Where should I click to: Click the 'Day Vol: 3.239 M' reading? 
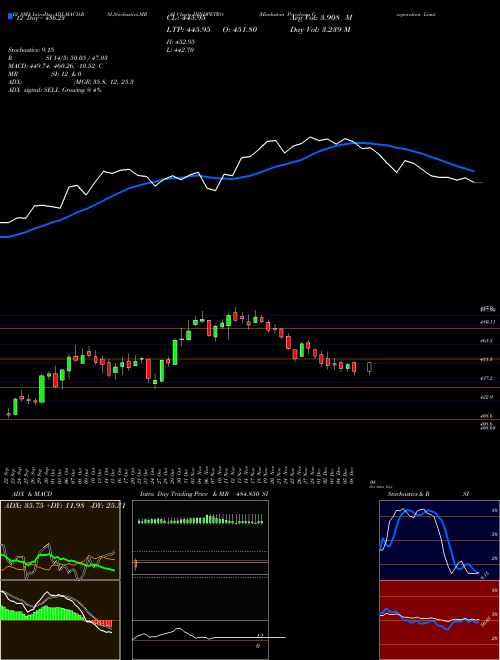click(x=320, y=29)
